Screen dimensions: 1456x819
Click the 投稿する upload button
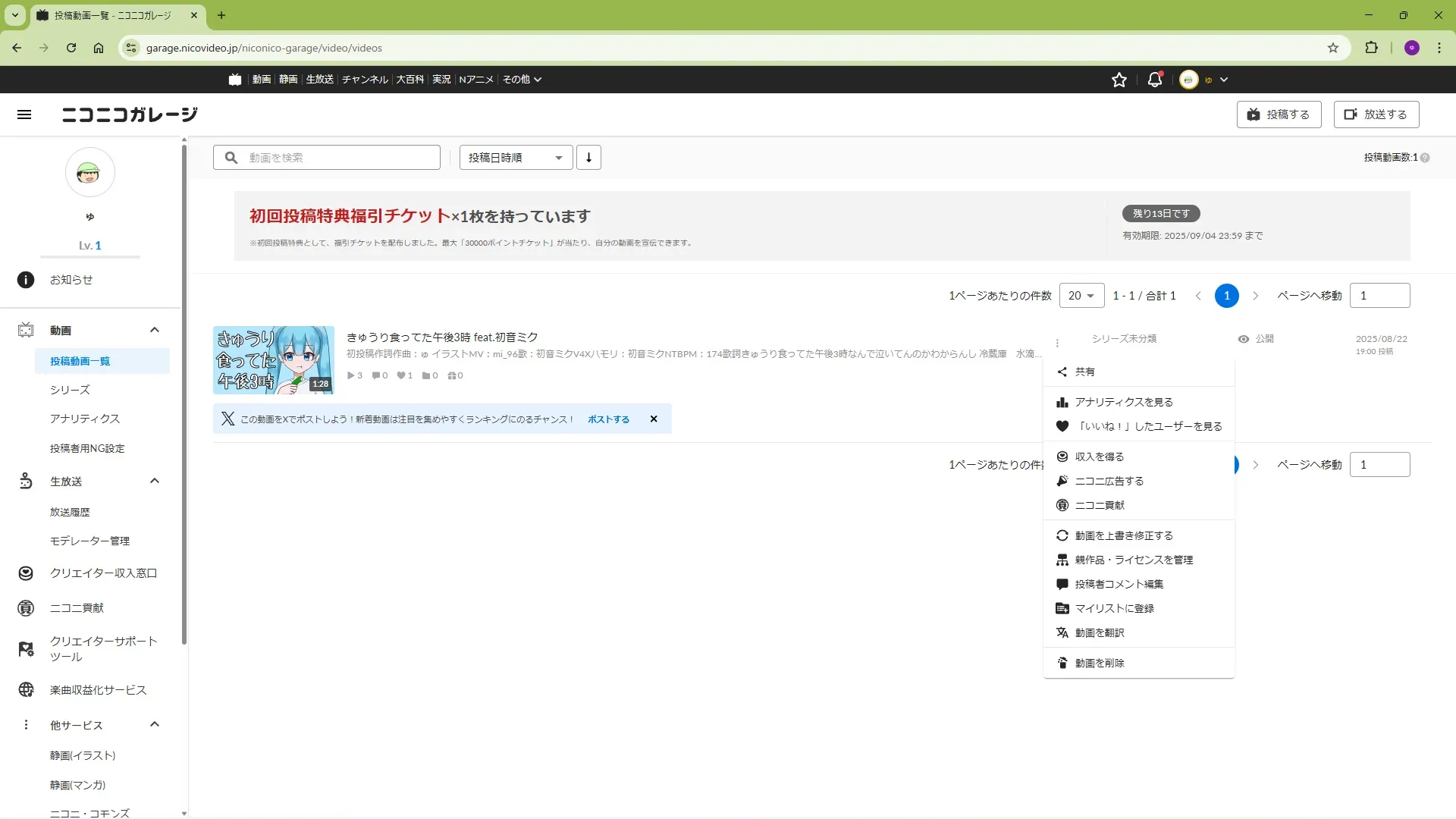click(x=1279, y=115)
